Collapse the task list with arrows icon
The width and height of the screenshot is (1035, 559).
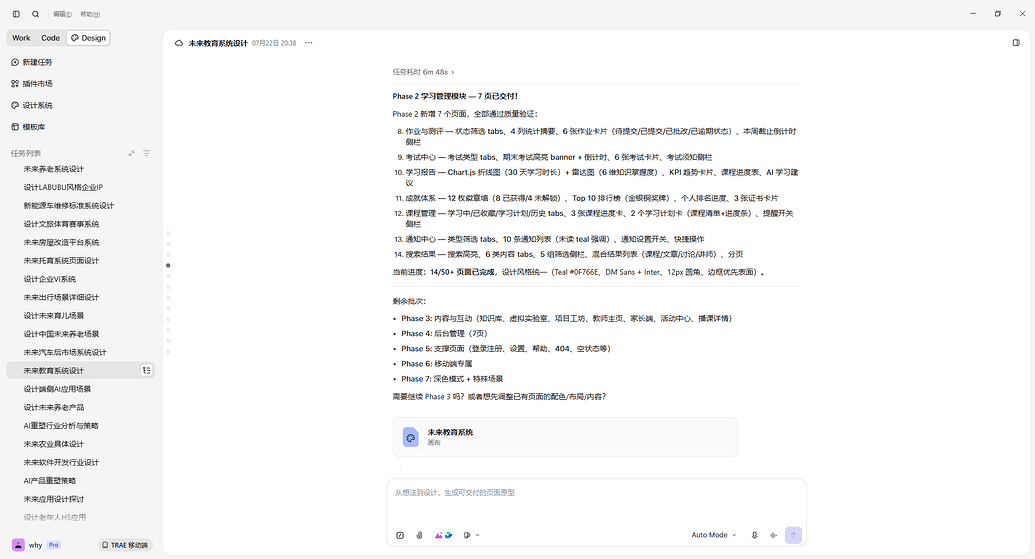pos(131,153)
